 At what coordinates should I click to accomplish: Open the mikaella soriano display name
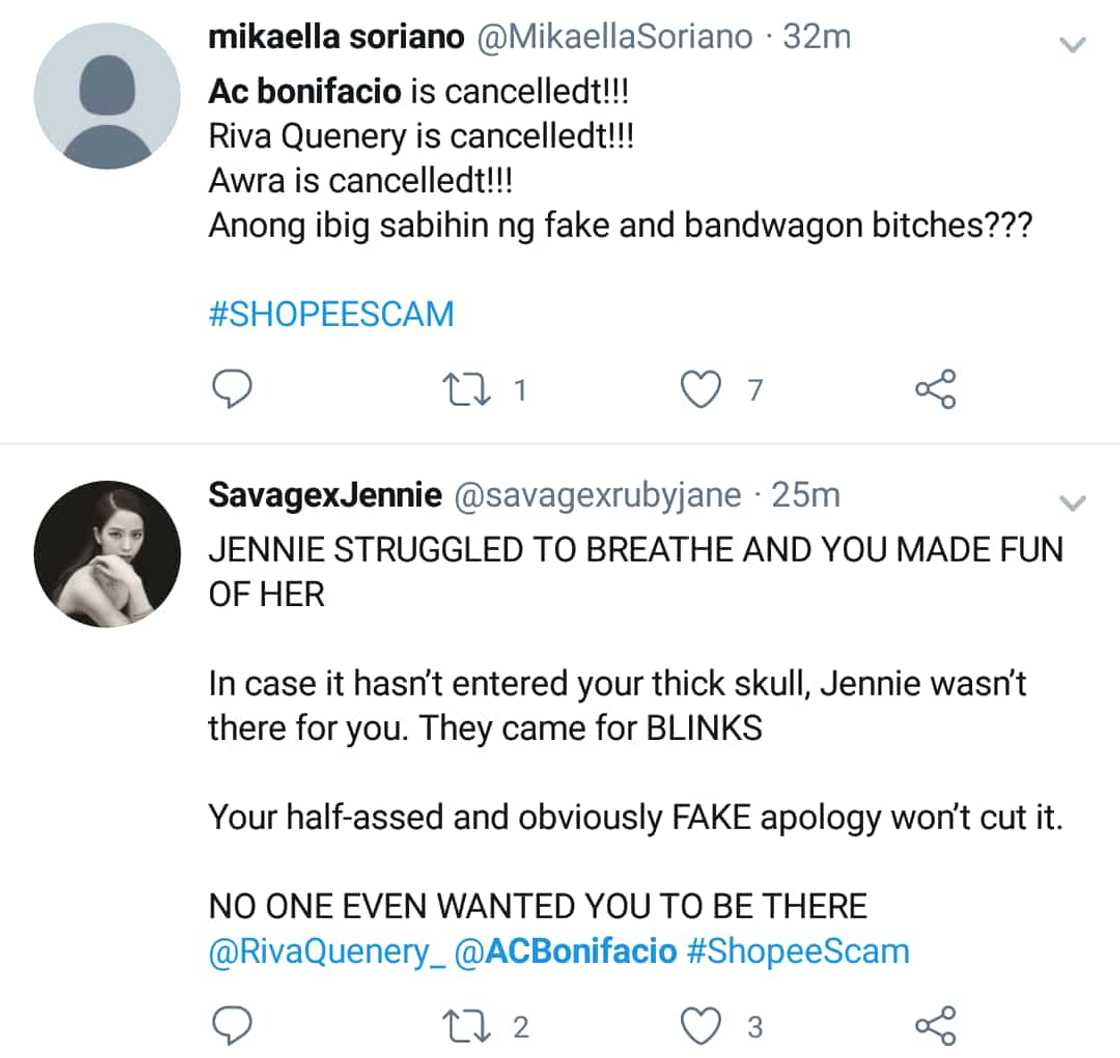coord(336,38)
